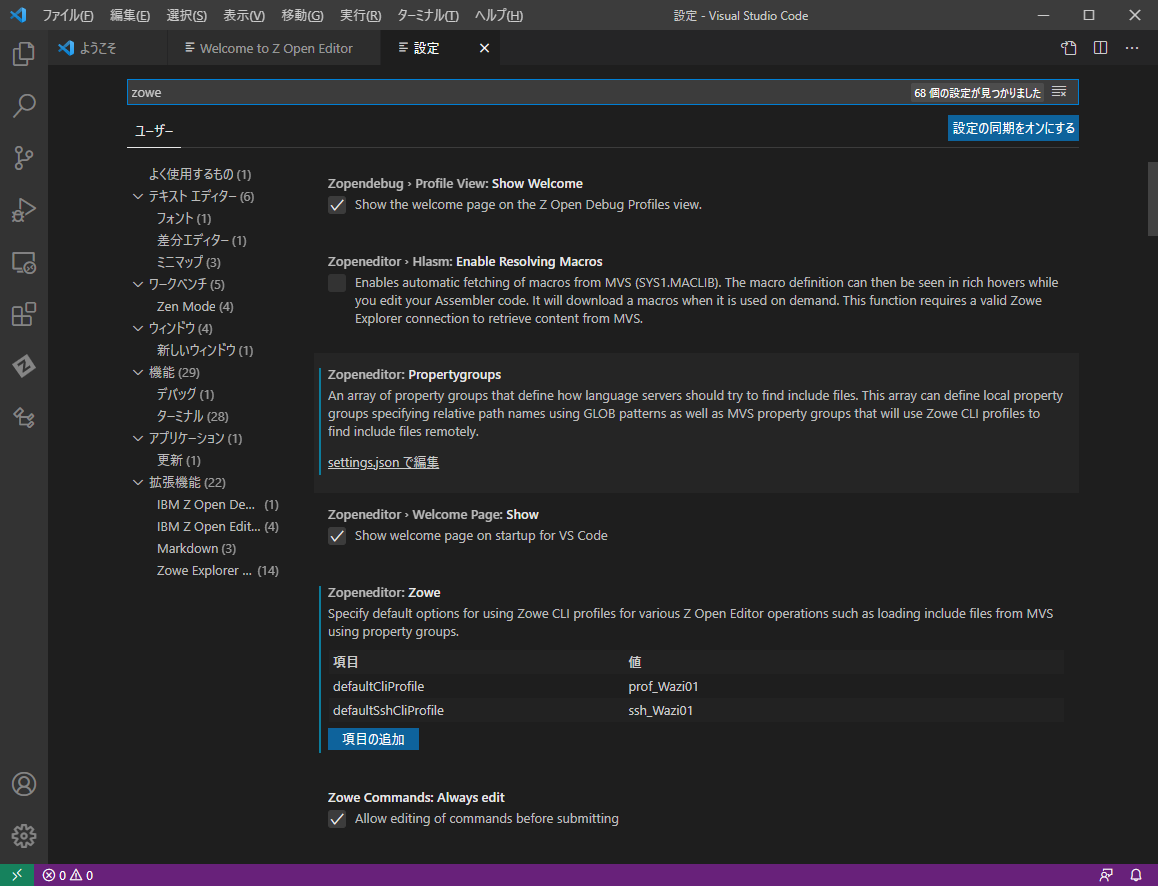Image resolution: width=1158 pixels, height=886 pixels.
Task: Select 更新 (1) in settings tree
Action: click(x=179, y=460)
